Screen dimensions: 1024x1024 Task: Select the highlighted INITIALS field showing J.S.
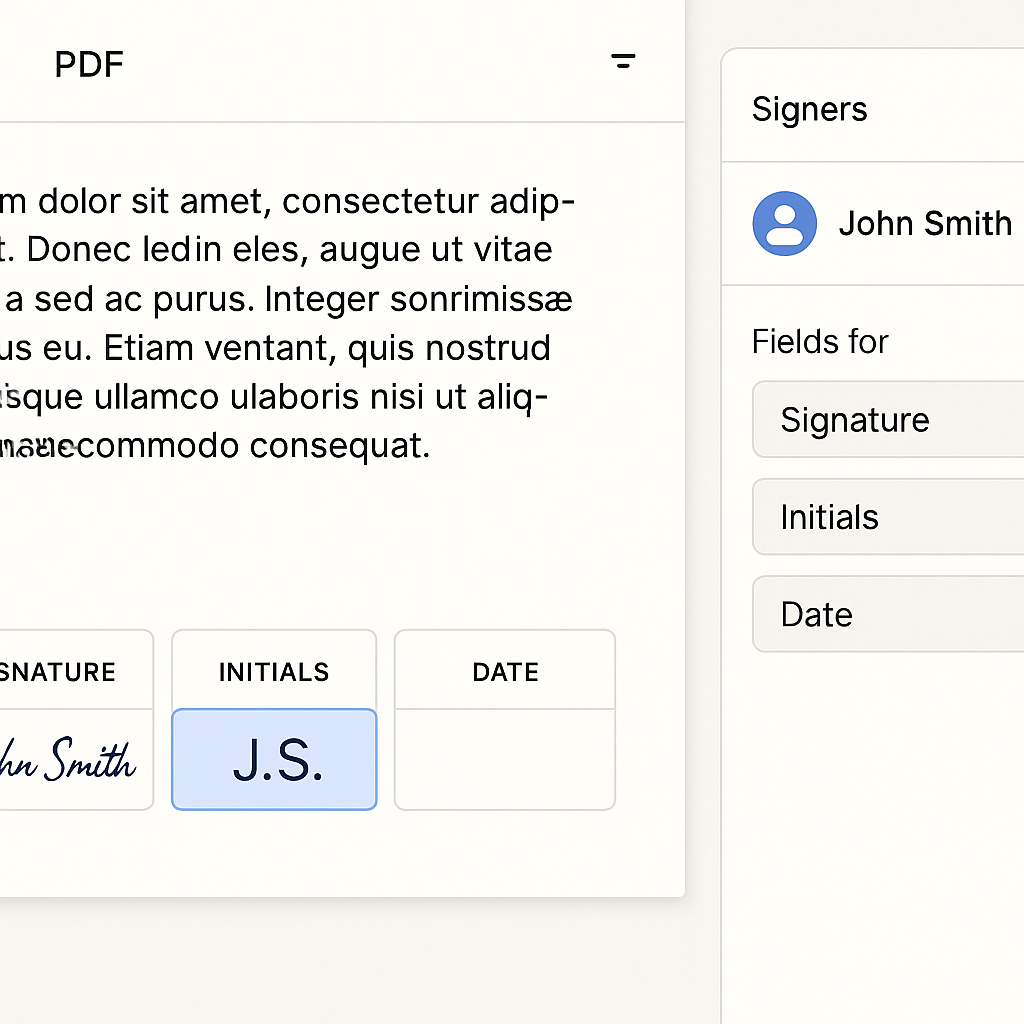273,758
